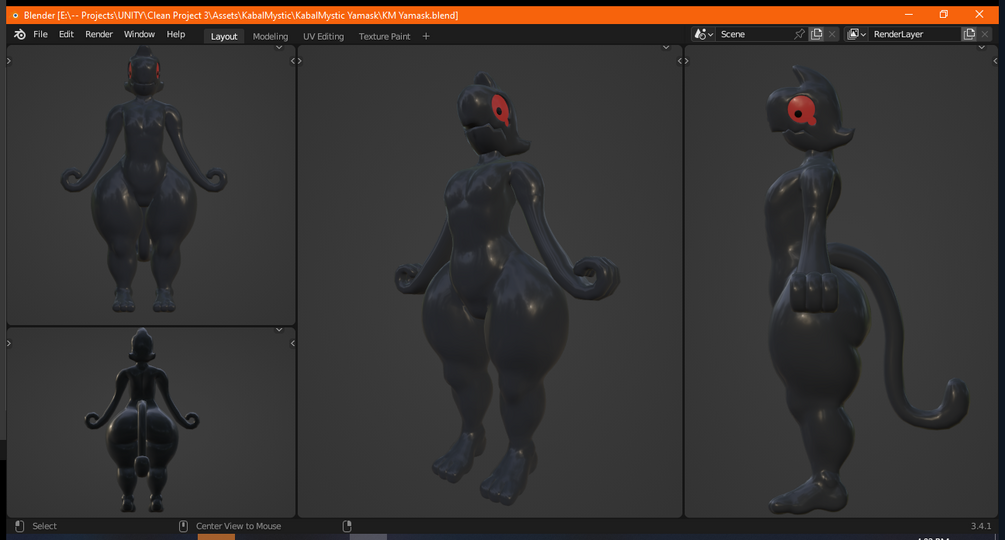1005x540 pixels.
Task: Click the left-mouse icon beside Select
Action: pos(20,526)
